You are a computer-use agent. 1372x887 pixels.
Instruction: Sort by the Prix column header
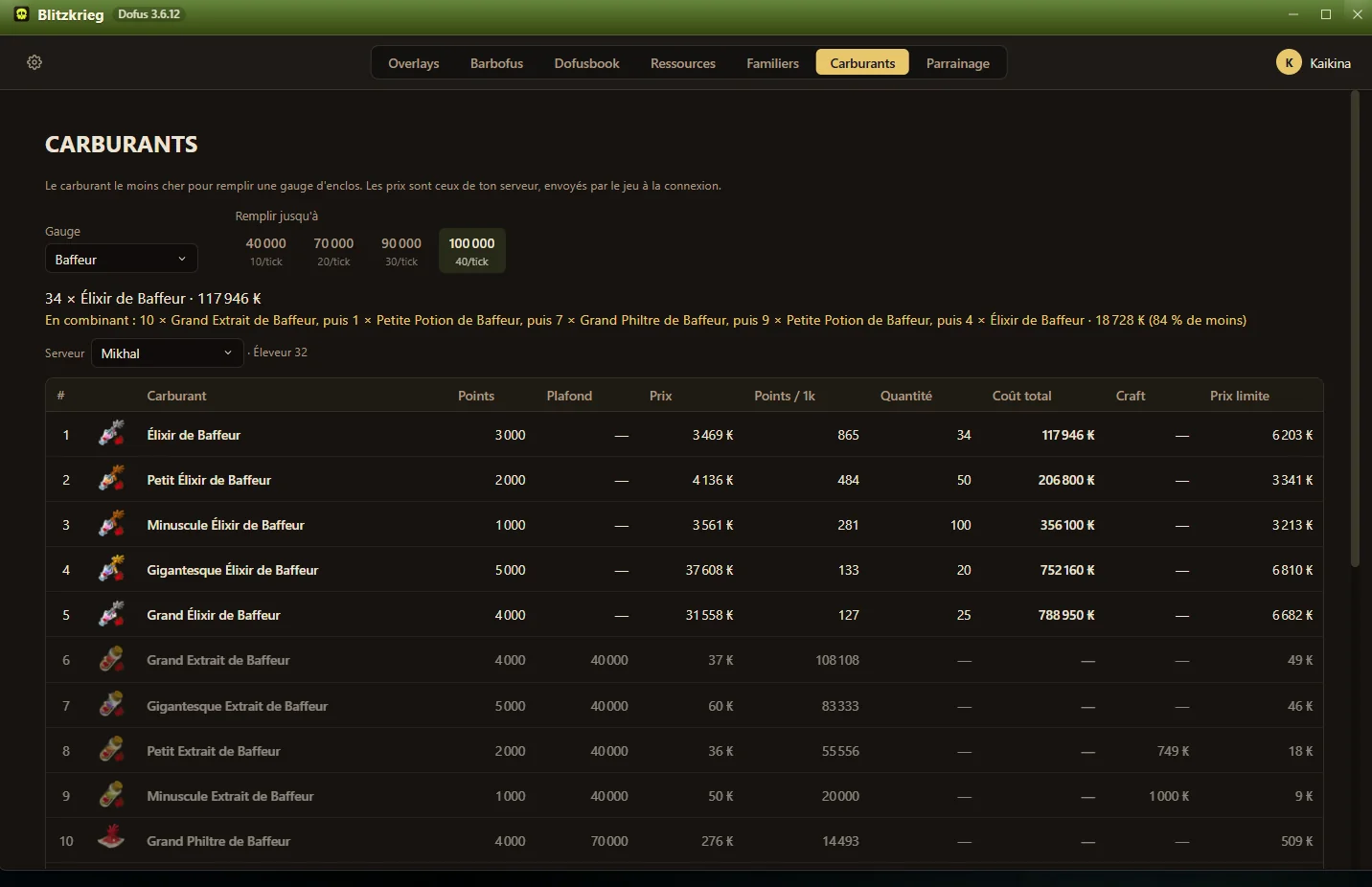(661, 396)
